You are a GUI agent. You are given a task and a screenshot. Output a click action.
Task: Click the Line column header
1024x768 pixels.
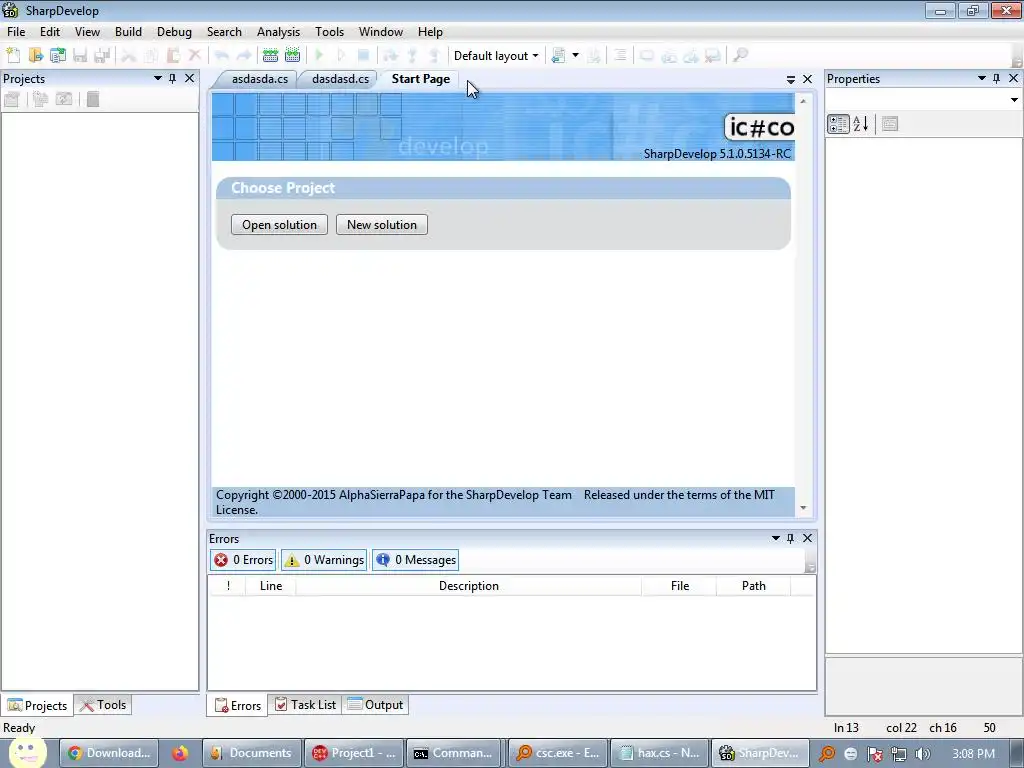point(270,586)
